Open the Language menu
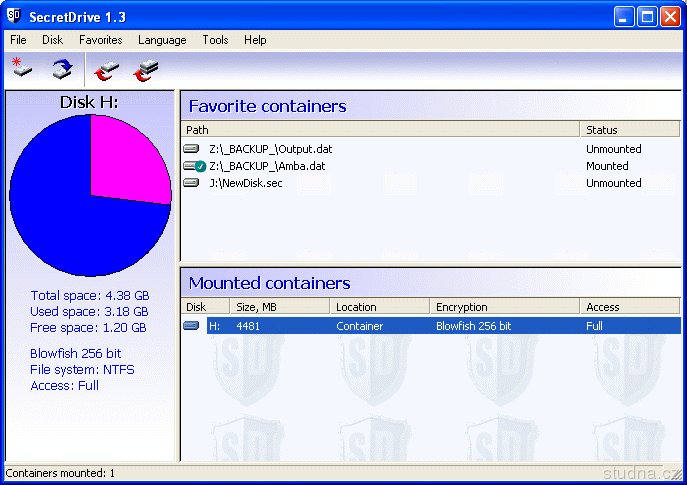Viewport: 687px width, 485px height. (x=162, y=40)
